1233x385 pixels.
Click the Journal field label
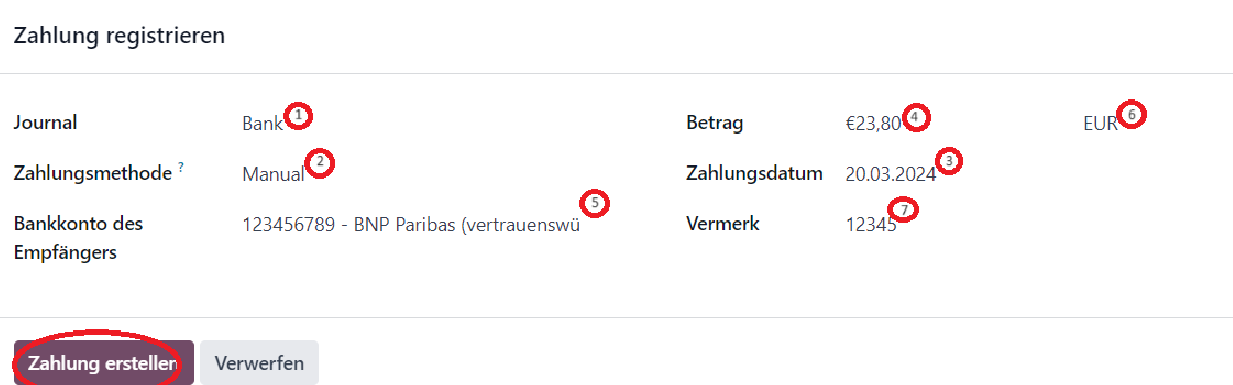click(x=45, y=124)
